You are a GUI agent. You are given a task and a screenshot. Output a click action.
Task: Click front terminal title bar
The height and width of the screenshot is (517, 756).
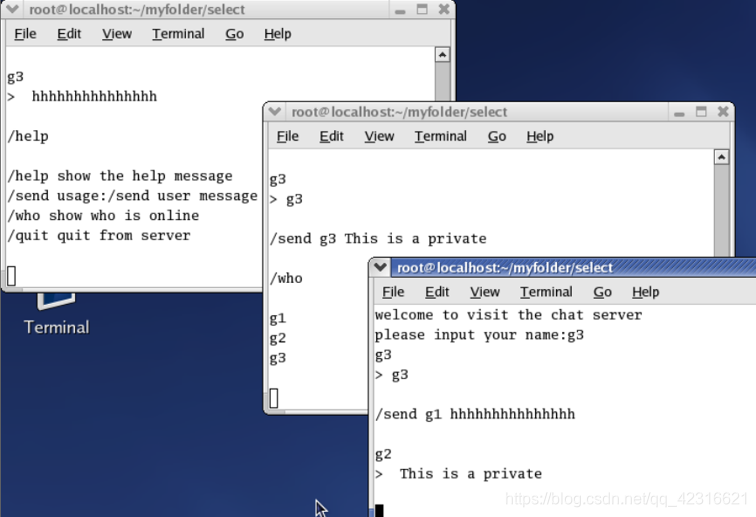tap(574, 267)
